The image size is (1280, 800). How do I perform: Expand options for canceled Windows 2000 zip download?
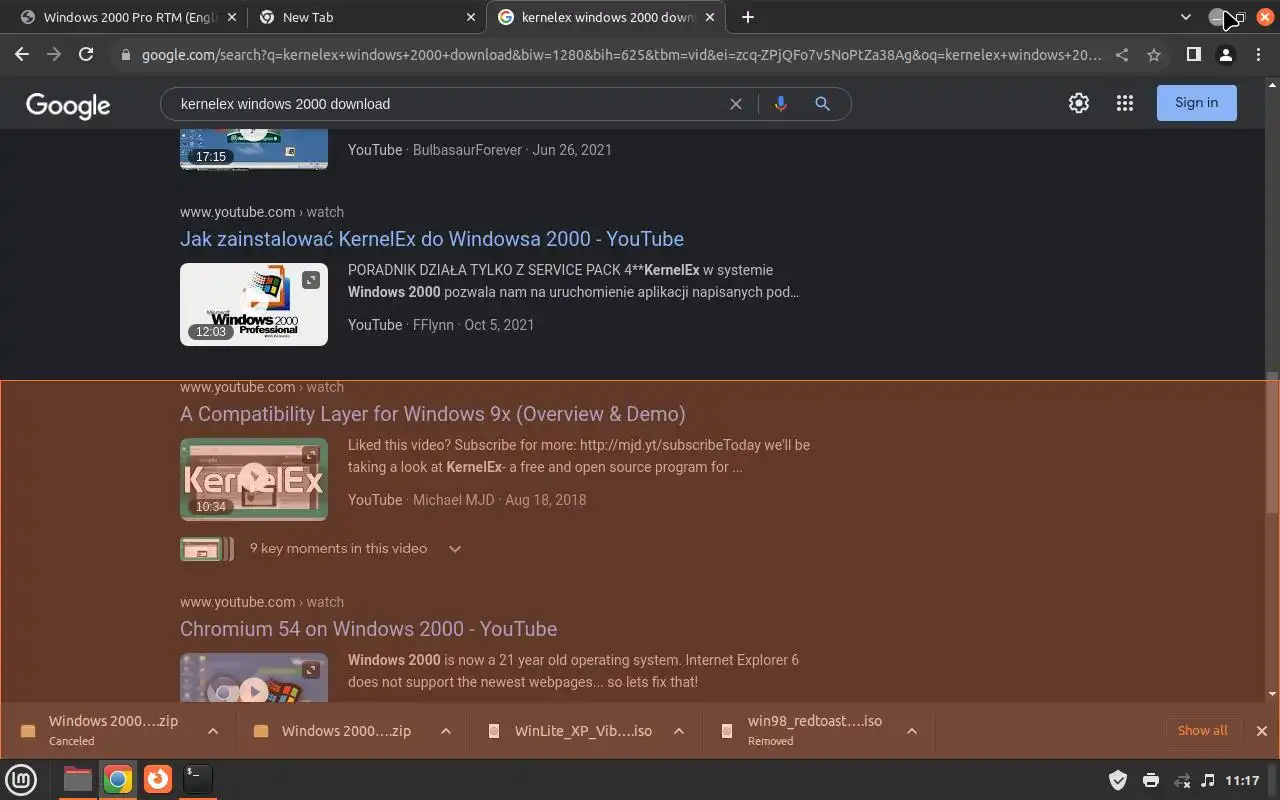click(213, 731)
